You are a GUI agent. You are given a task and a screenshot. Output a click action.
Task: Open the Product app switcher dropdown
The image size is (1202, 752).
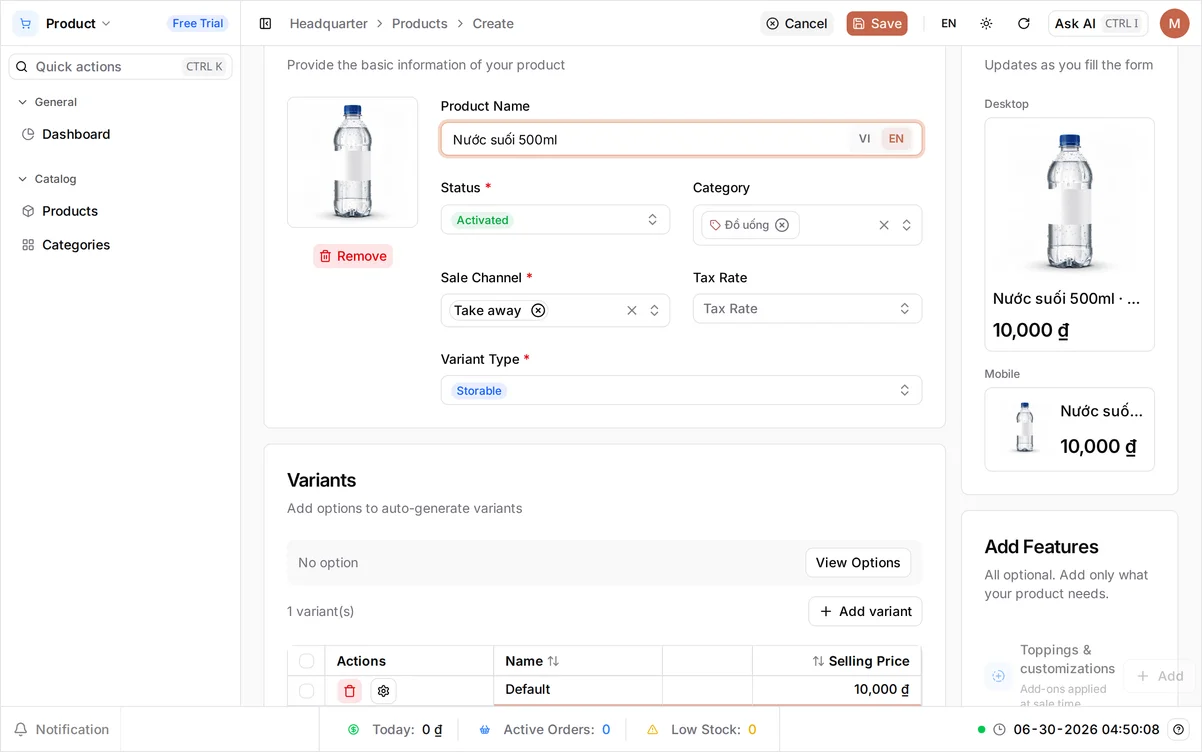[x=78, y=23]
